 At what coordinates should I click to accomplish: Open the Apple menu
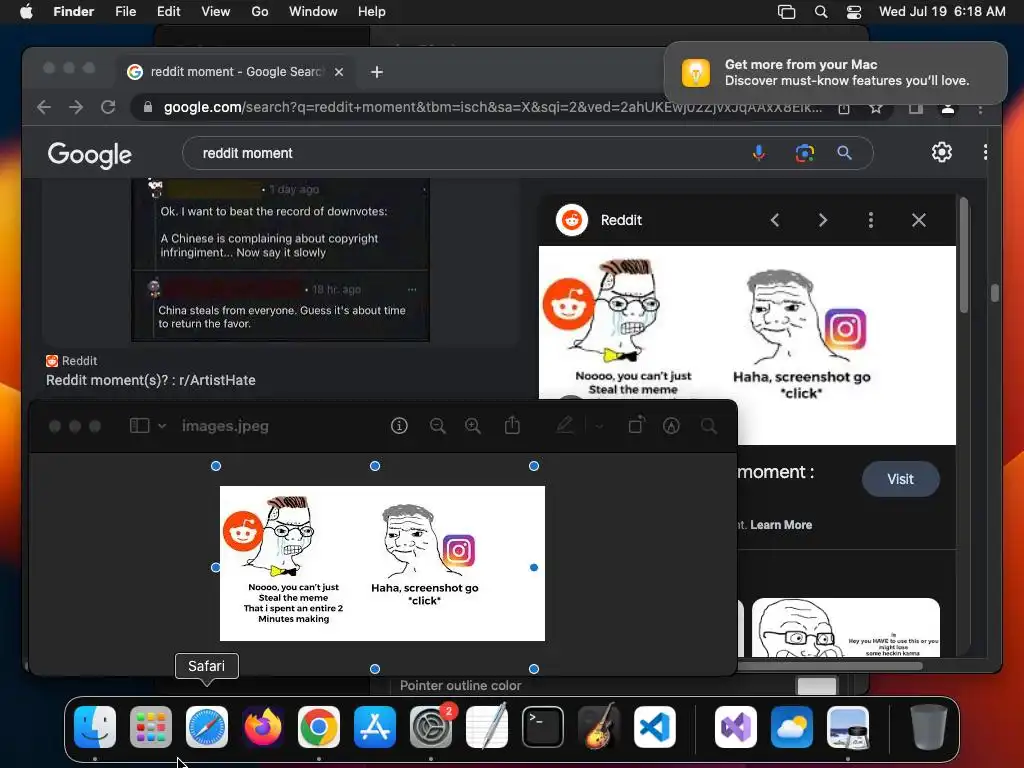click(x=26, y=12)
